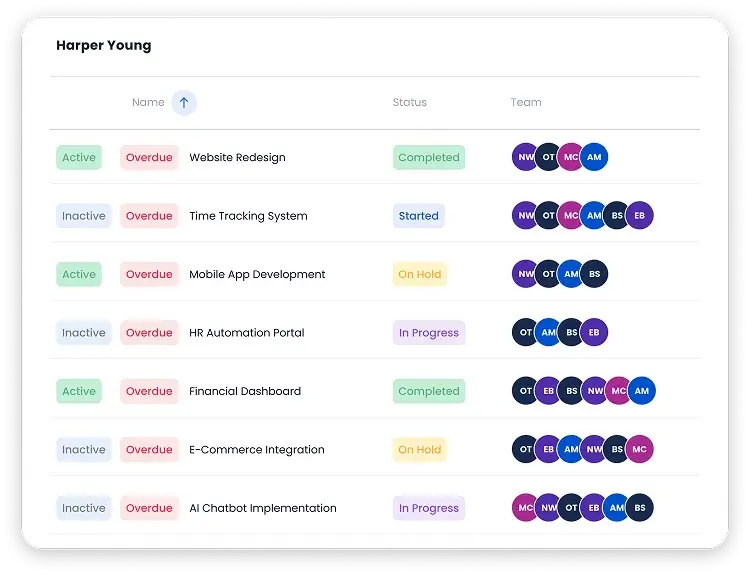Open the AI Chatbot Implementation project
This screenshot has width=750, height=575.
click(263, 508)
